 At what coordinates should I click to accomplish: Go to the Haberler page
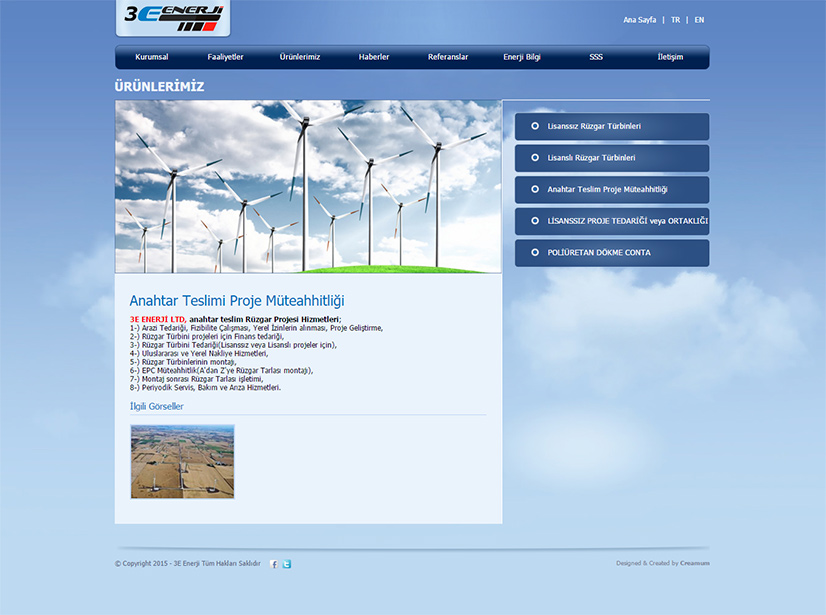(x=374, y=57)
